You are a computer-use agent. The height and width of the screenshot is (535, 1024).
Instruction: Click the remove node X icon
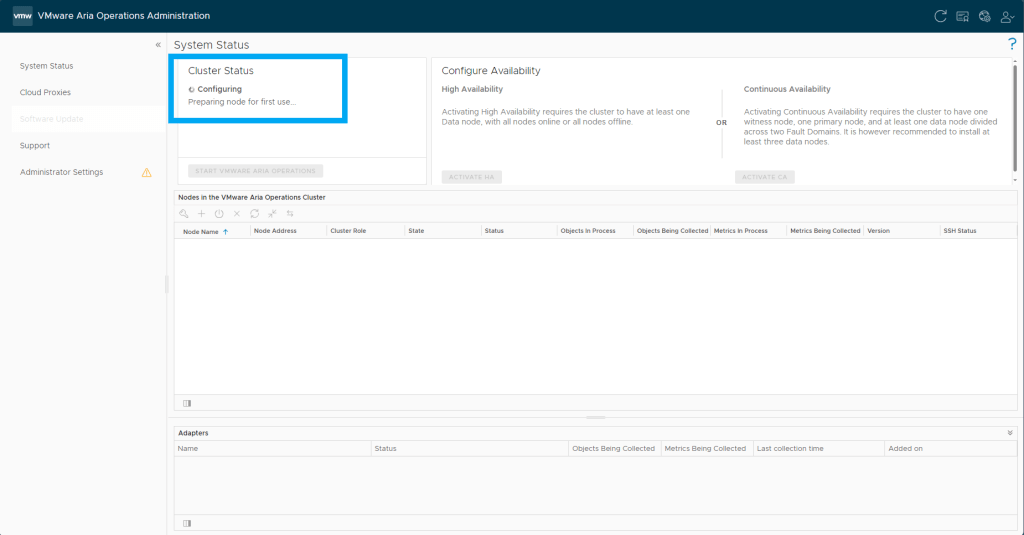(237, 214)
